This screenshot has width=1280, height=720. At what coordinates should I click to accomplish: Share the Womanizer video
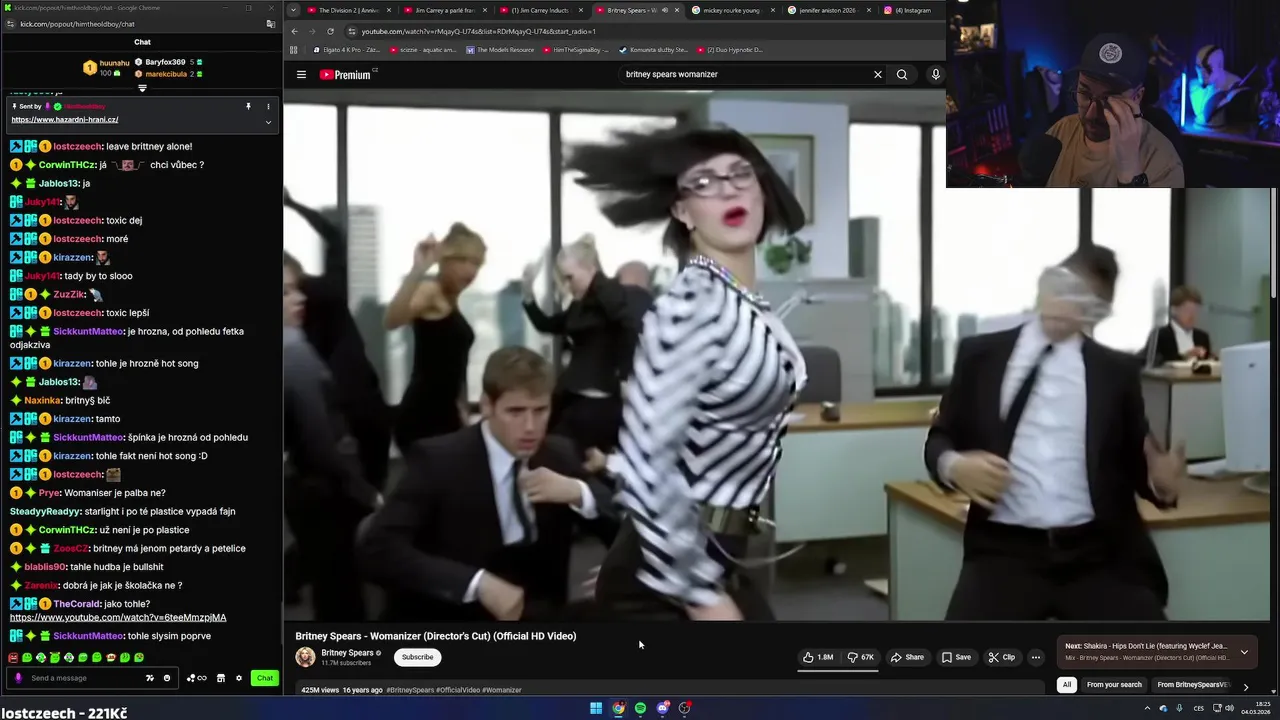[x=908, y=657]
